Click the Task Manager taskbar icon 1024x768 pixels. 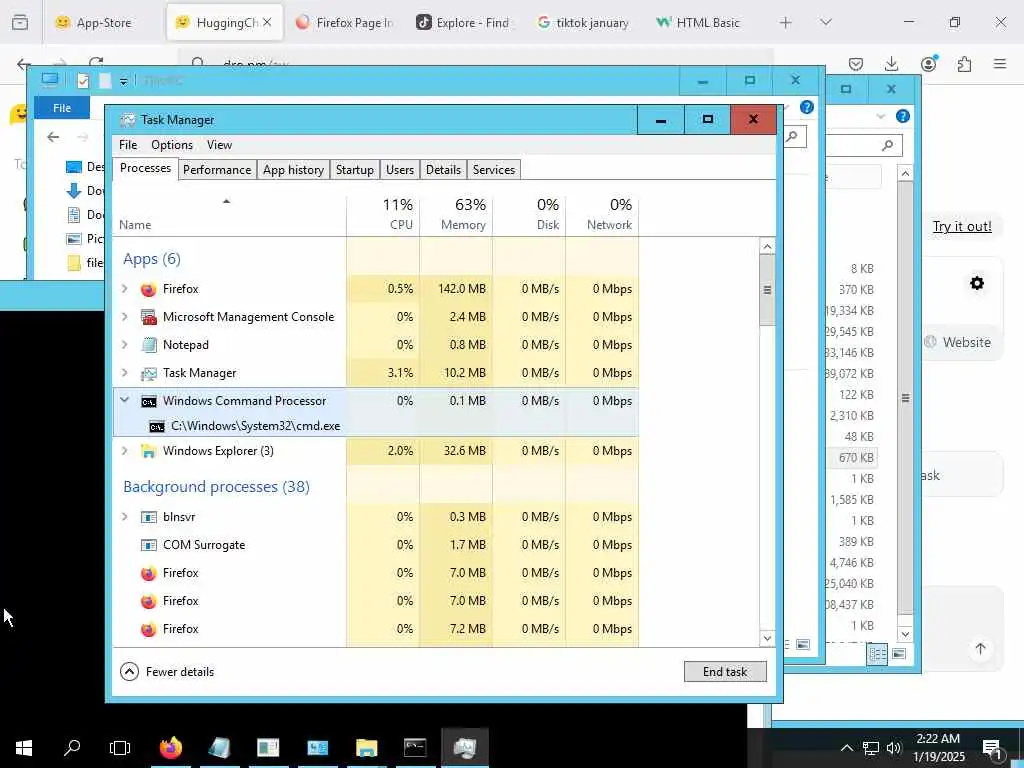click(x=464, y=748)
